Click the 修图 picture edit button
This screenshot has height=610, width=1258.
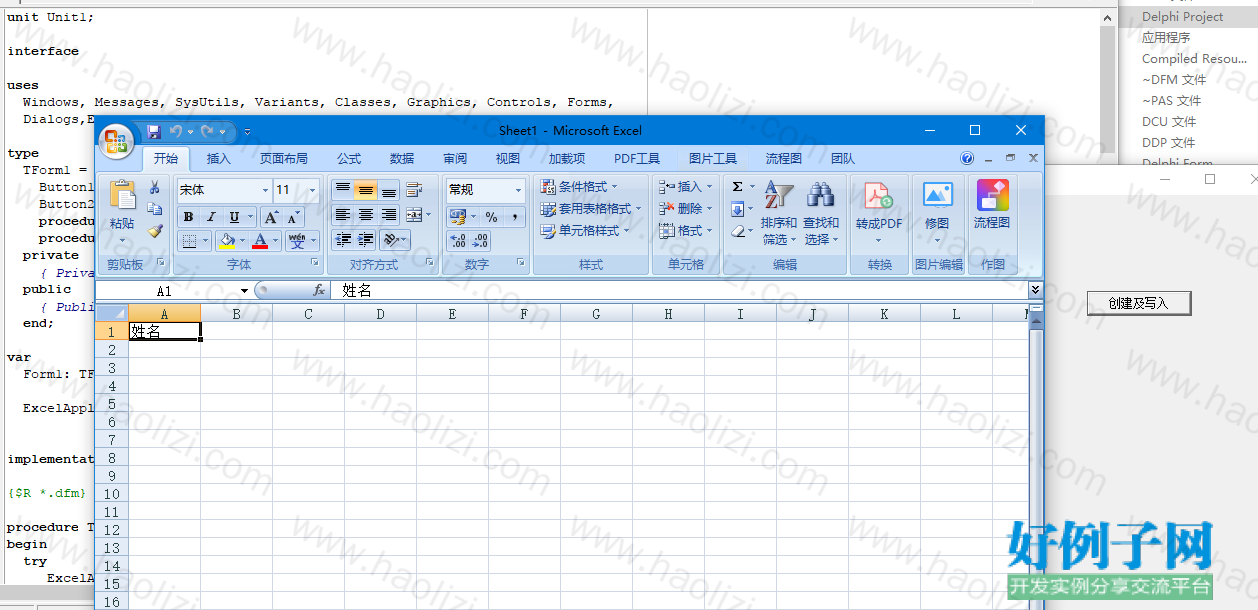click(937, 212)
